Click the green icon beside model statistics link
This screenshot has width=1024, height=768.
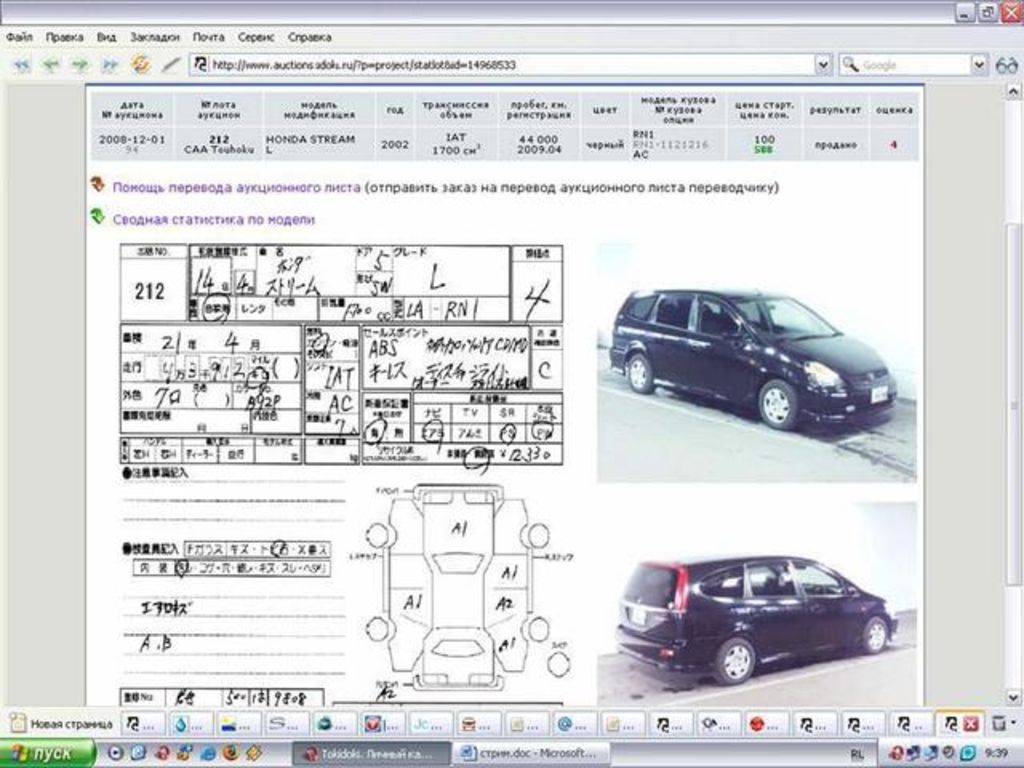[98, 216]
